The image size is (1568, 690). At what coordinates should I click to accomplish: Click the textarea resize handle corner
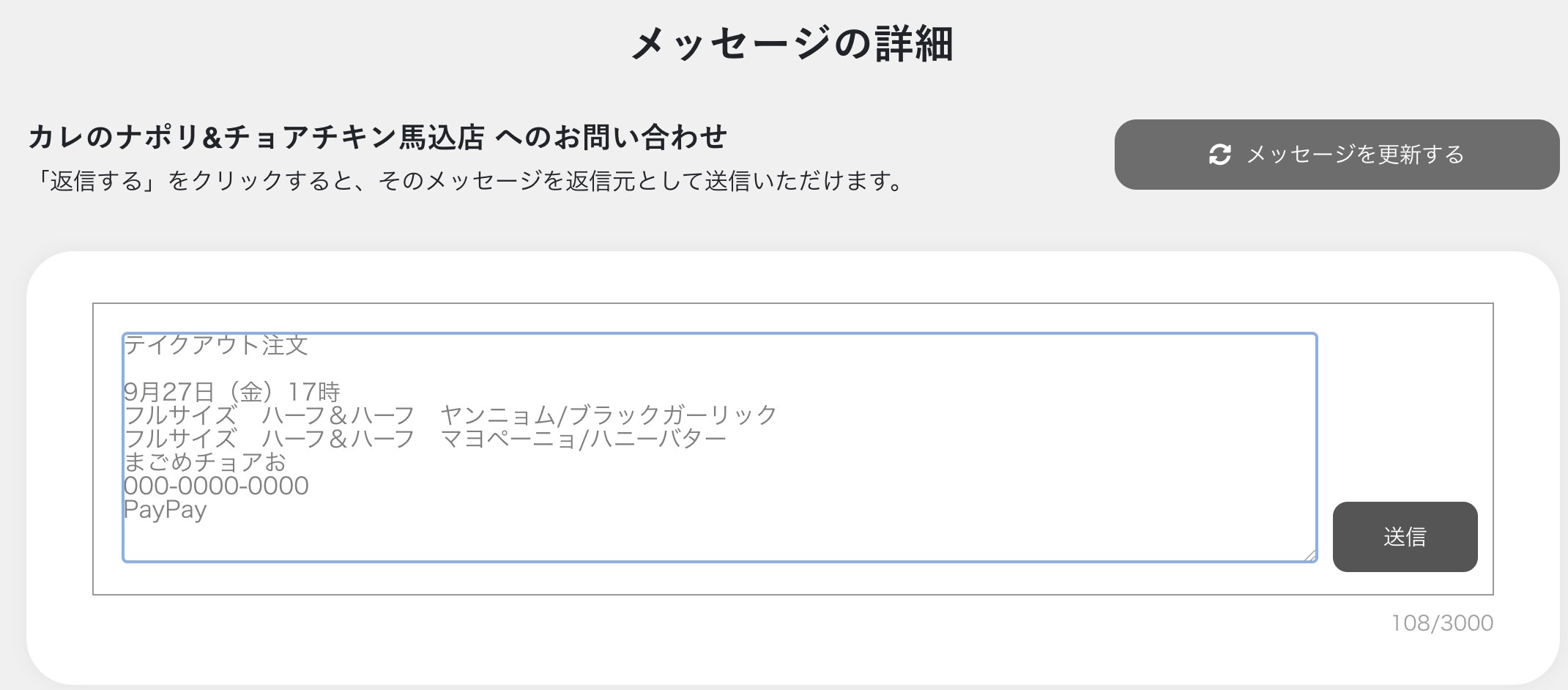pyautogui.click(x=1310, y=556)
